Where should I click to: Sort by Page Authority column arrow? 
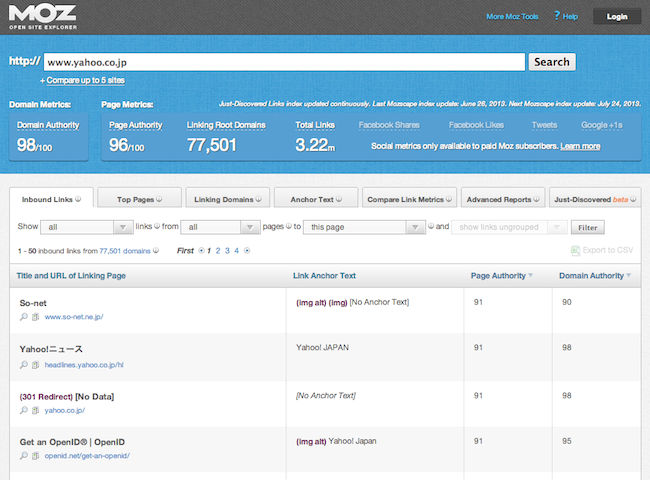[531, 275]
